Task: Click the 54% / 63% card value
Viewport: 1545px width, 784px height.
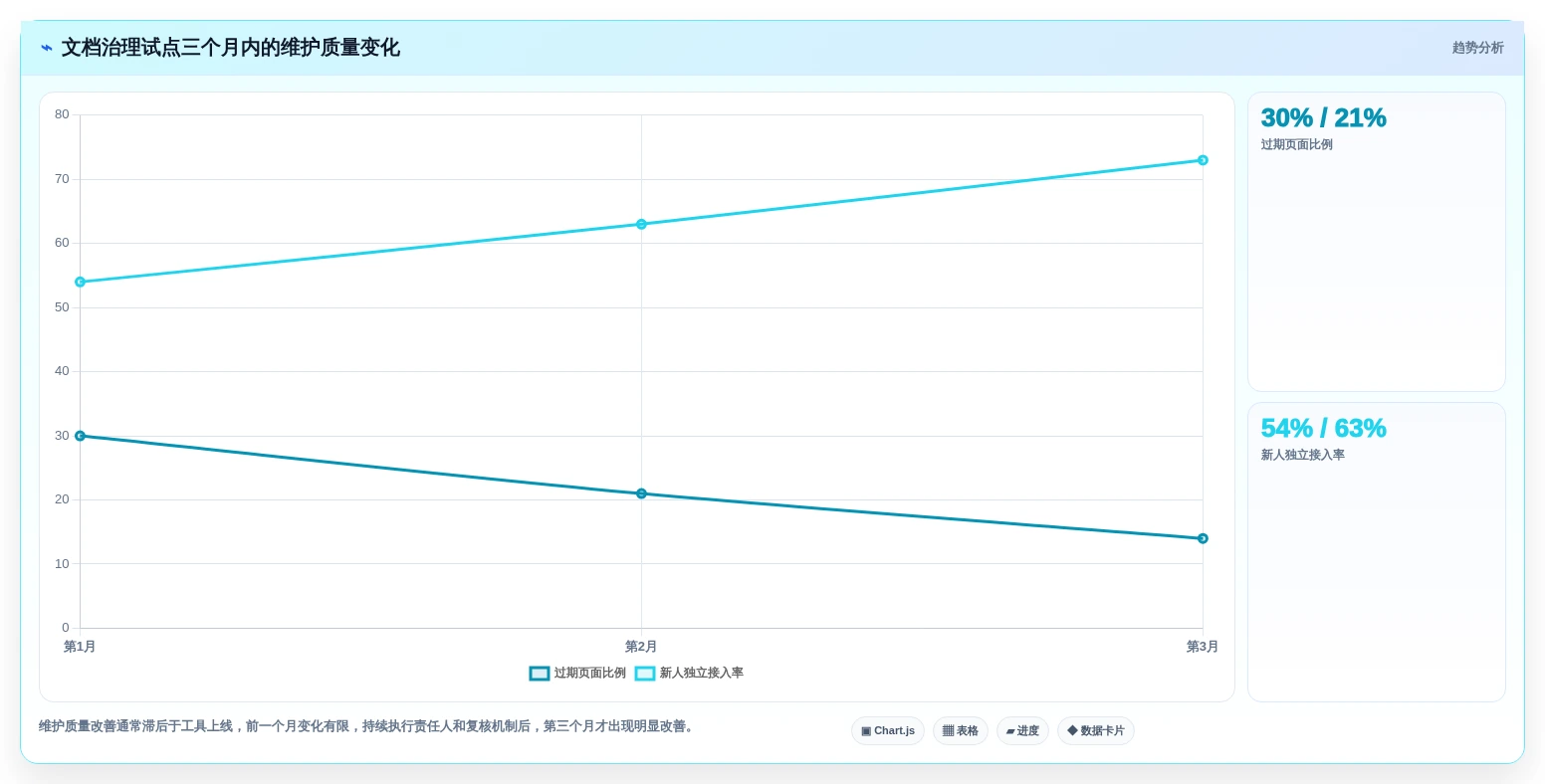Action: point(1323,428)
